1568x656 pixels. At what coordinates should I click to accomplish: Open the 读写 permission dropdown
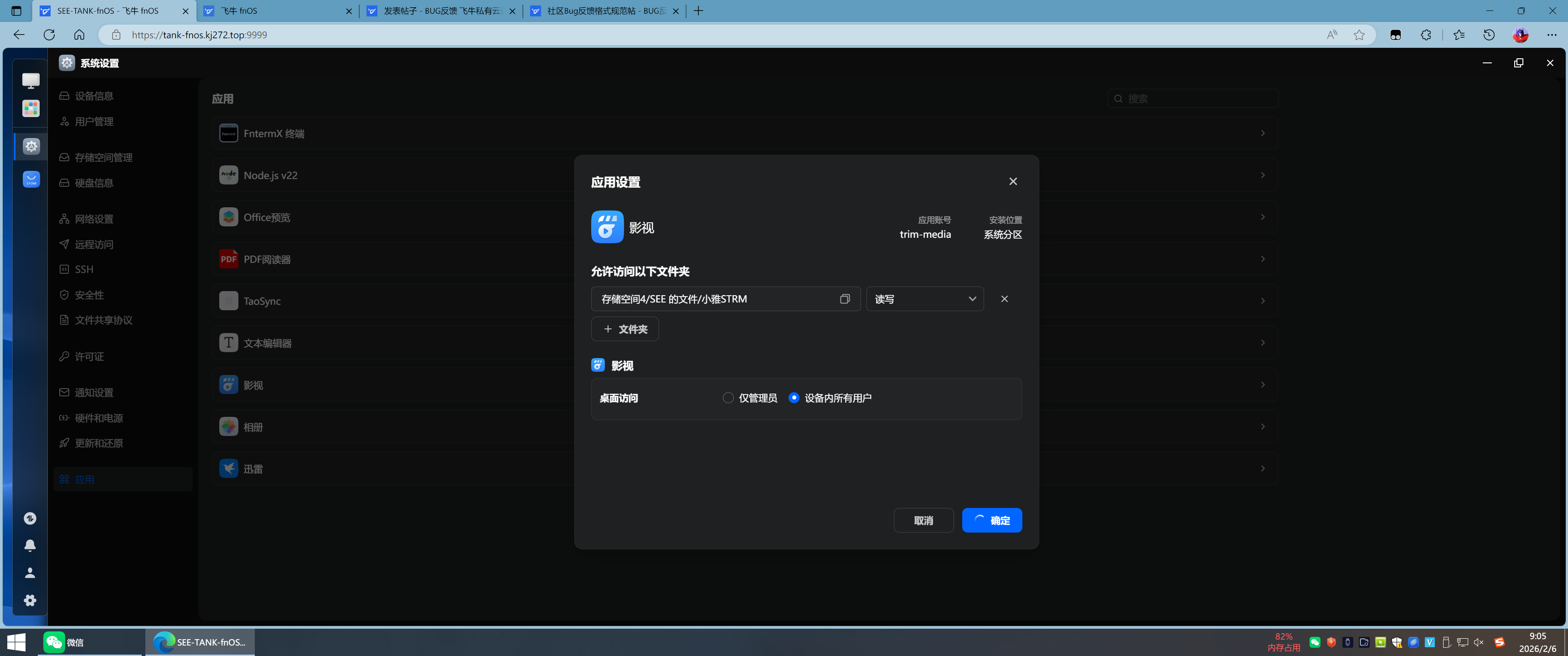924,299
